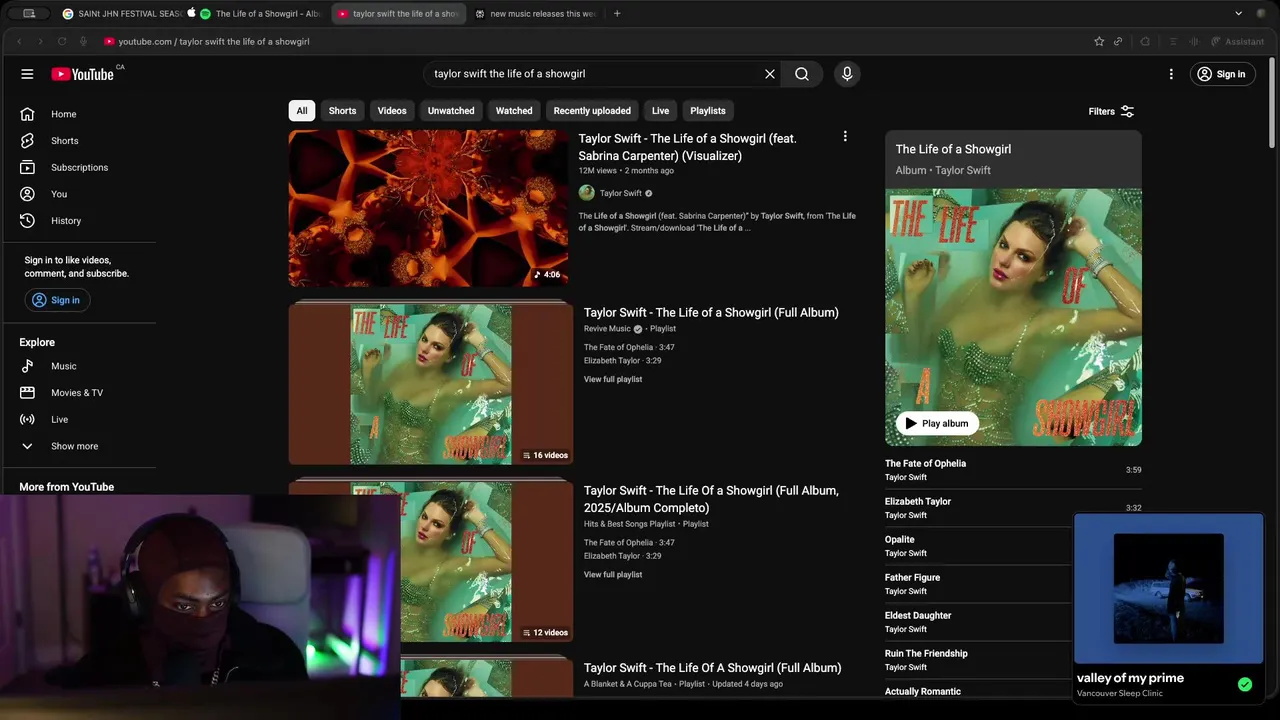The image size is (1280, 720).
Task: Switch to SAINt JHN FESTIVAL browser tab
Action: [x=122, y=14]
